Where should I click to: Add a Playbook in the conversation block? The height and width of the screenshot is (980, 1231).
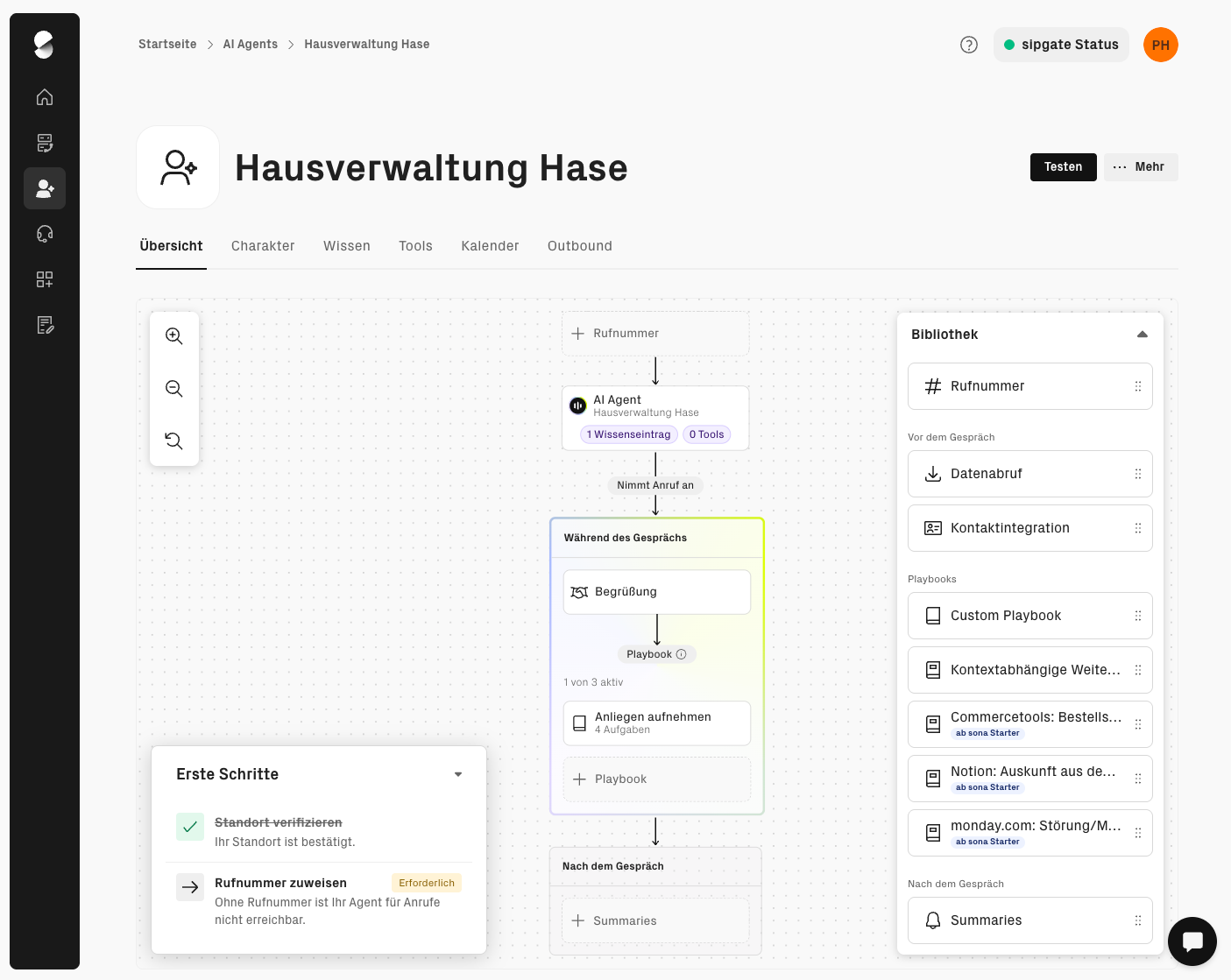[x=657, y=779]
